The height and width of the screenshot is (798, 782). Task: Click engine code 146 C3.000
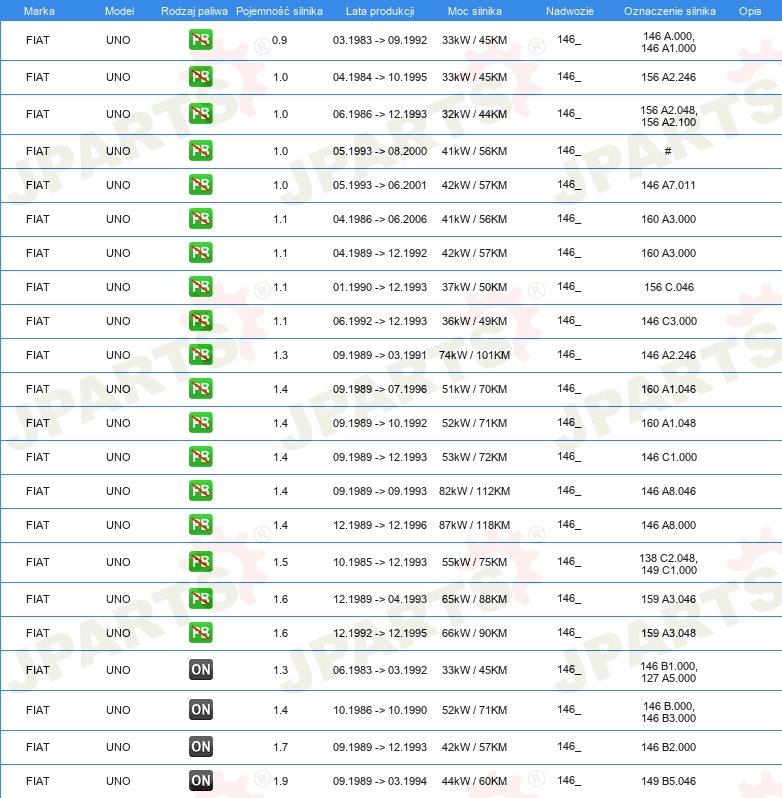pyautogui.click(x=669, y=321)
